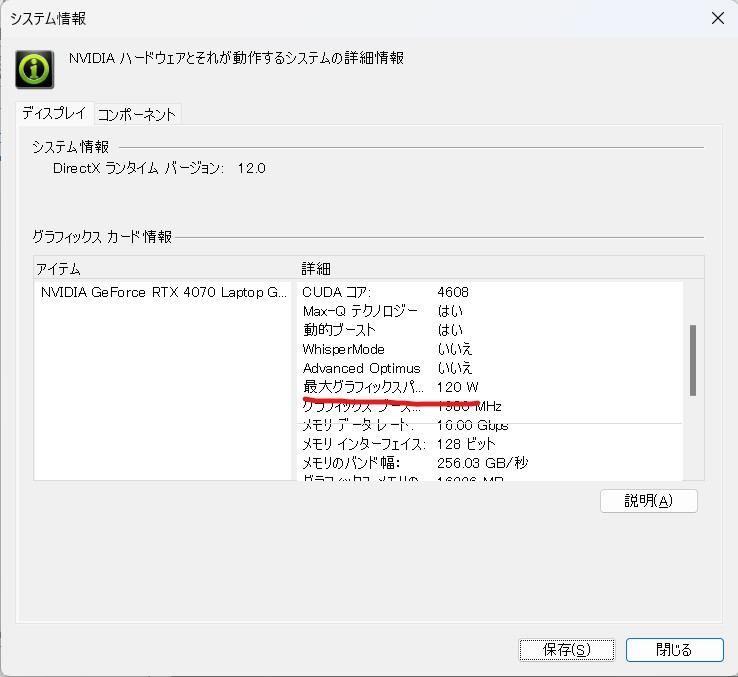Click the 16.00 Gbps value
Image resolution: width=738 pixels, height=677 pixels.
(x=473, y=425)
